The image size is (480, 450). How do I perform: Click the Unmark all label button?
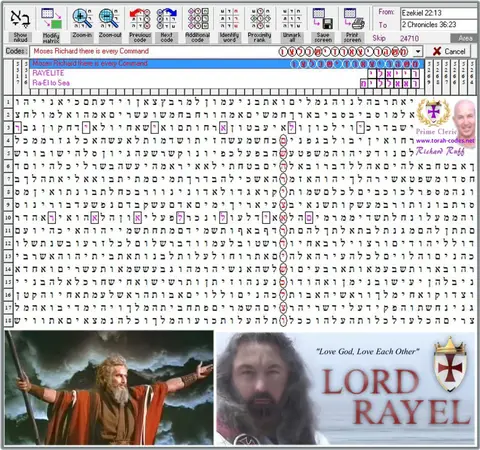tap(292, 37)
